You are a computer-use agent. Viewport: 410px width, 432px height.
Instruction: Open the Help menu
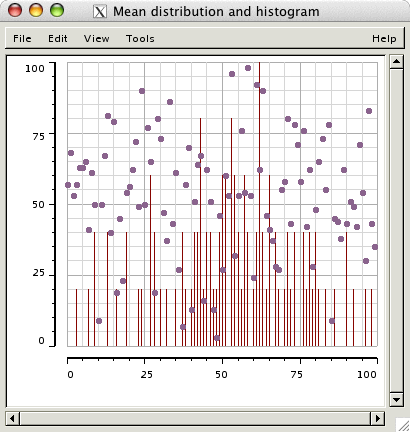pyautogui.click(x=384, y=39)
